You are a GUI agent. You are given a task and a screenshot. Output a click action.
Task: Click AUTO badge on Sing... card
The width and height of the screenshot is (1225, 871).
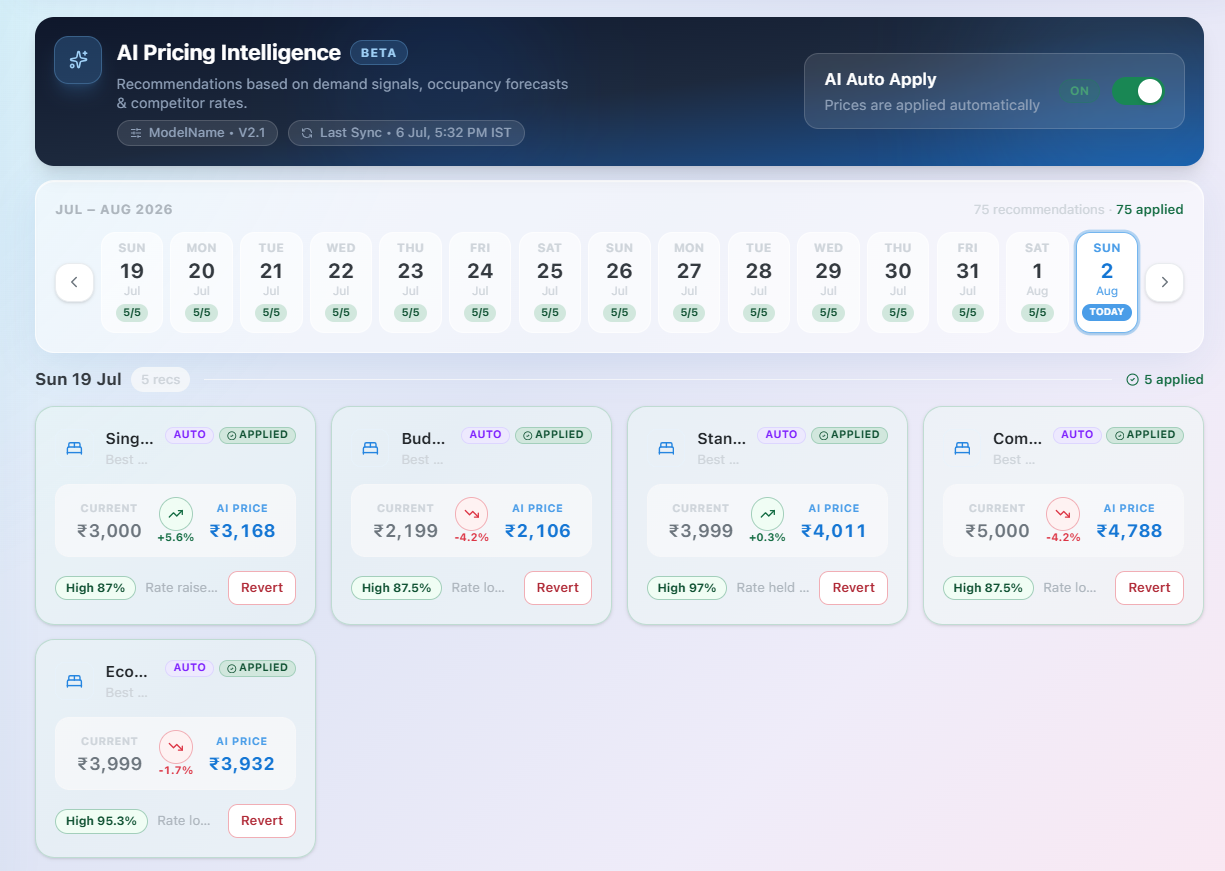pos(190,435)
